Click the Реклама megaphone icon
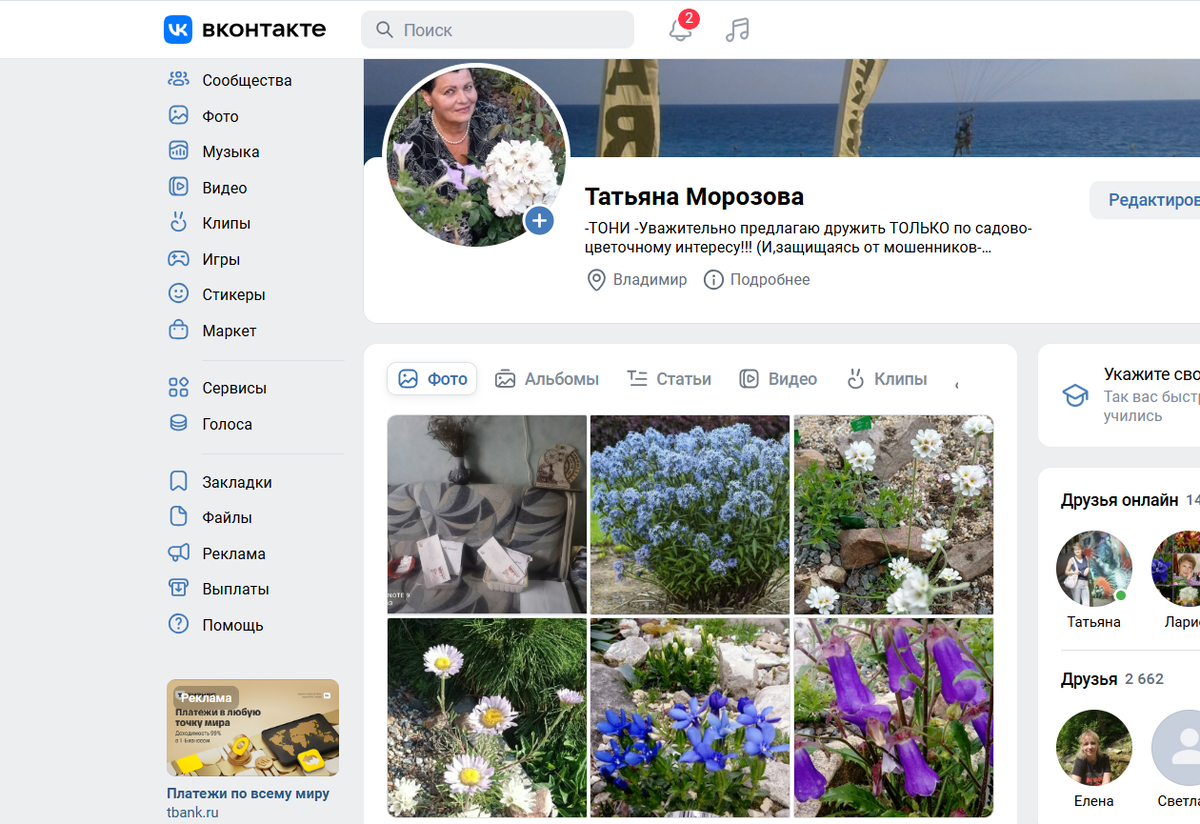This screenshot has height=824, width=1200. click(178, 553)
